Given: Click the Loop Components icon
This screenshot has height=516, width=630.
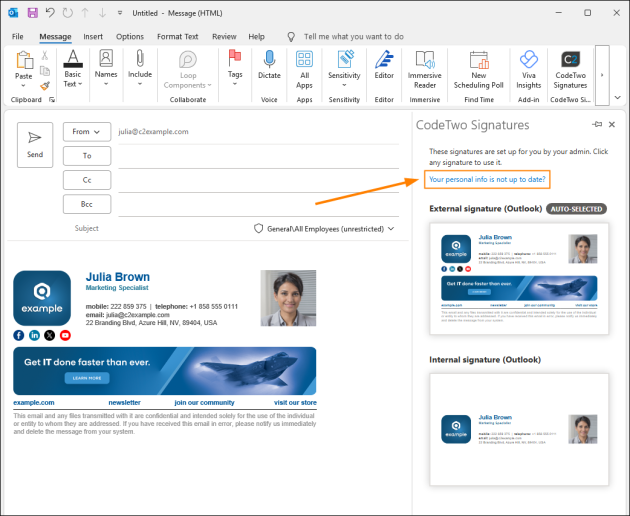Looking at the screenshot, I should [188, 59].
